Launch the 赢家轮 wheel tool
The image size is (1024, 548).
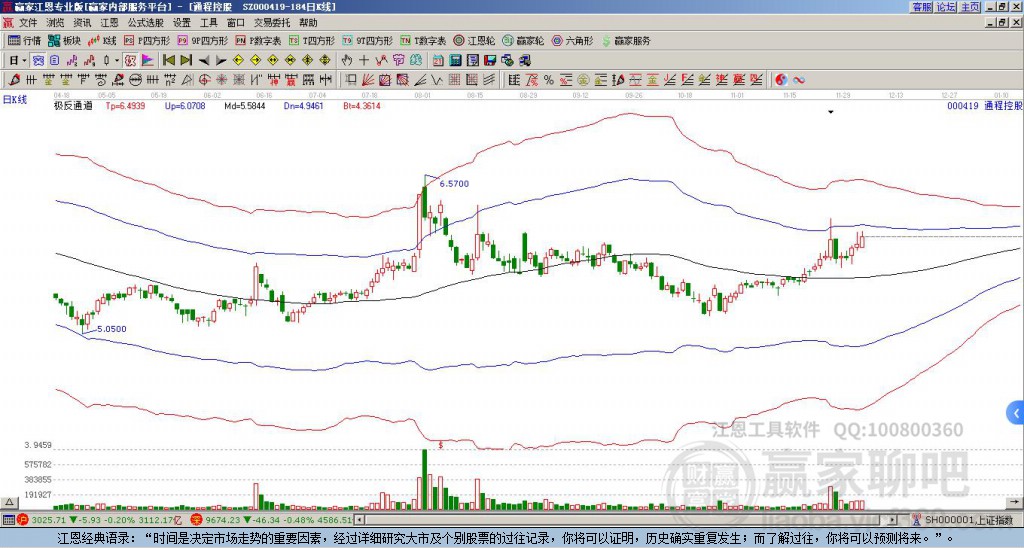(523, 40)
